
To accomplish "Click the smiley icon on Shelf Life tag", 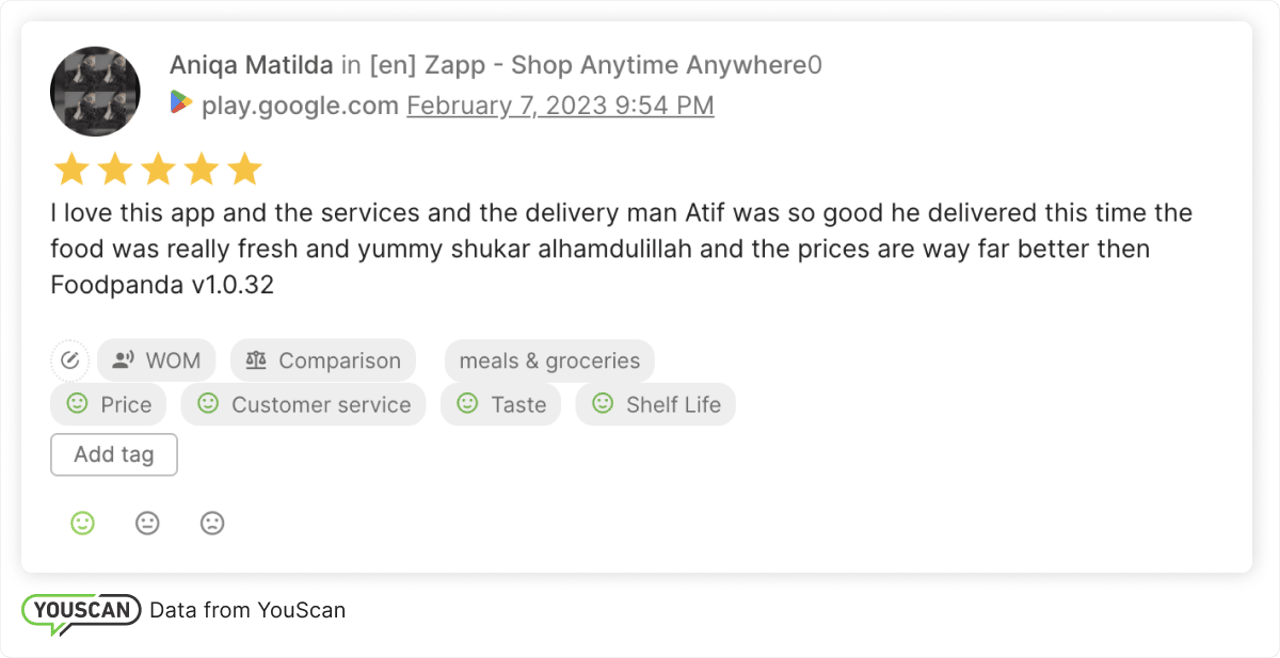I will pos(601,404).
